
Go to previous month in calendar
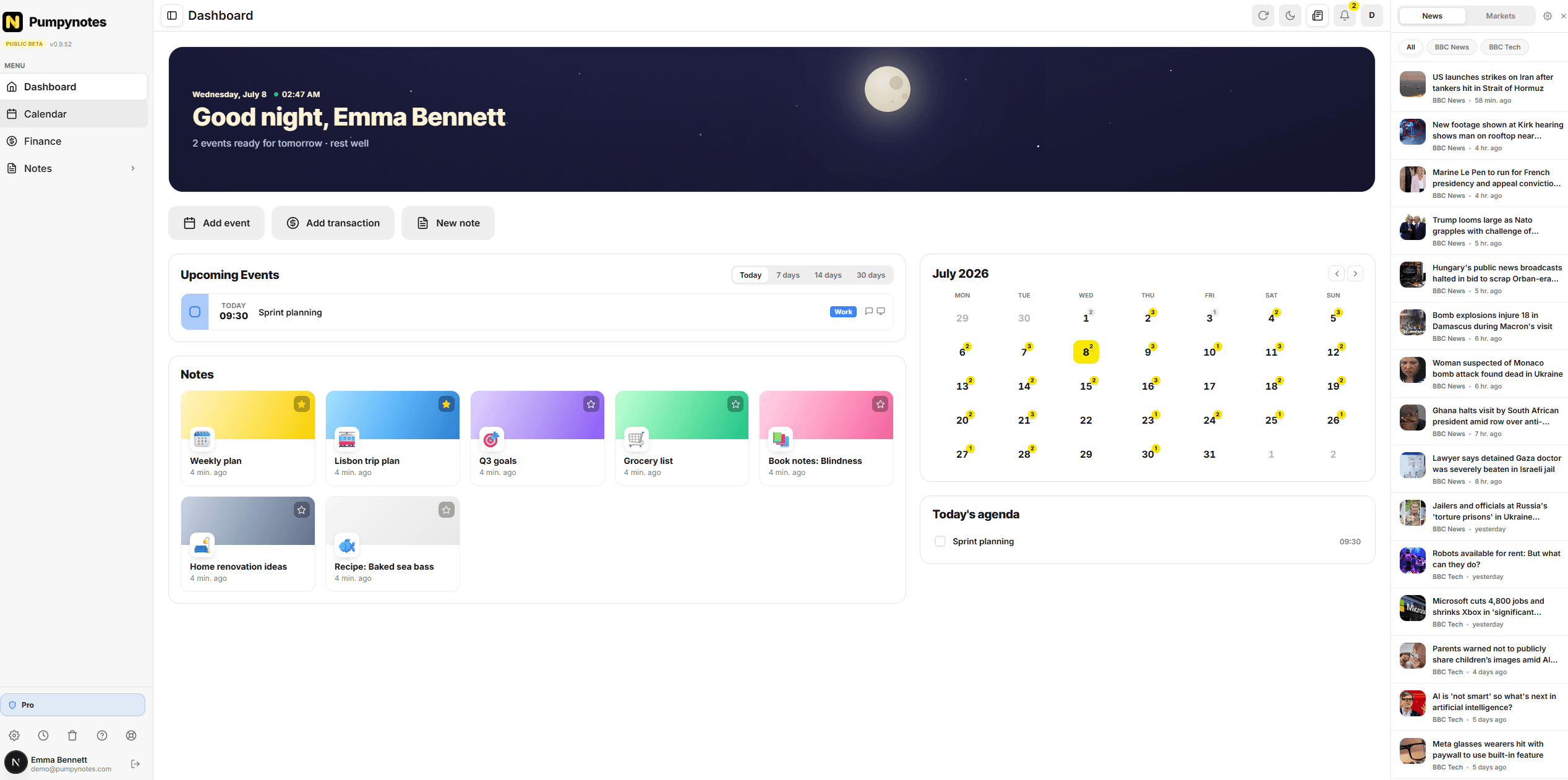(x=1337, y=273)
